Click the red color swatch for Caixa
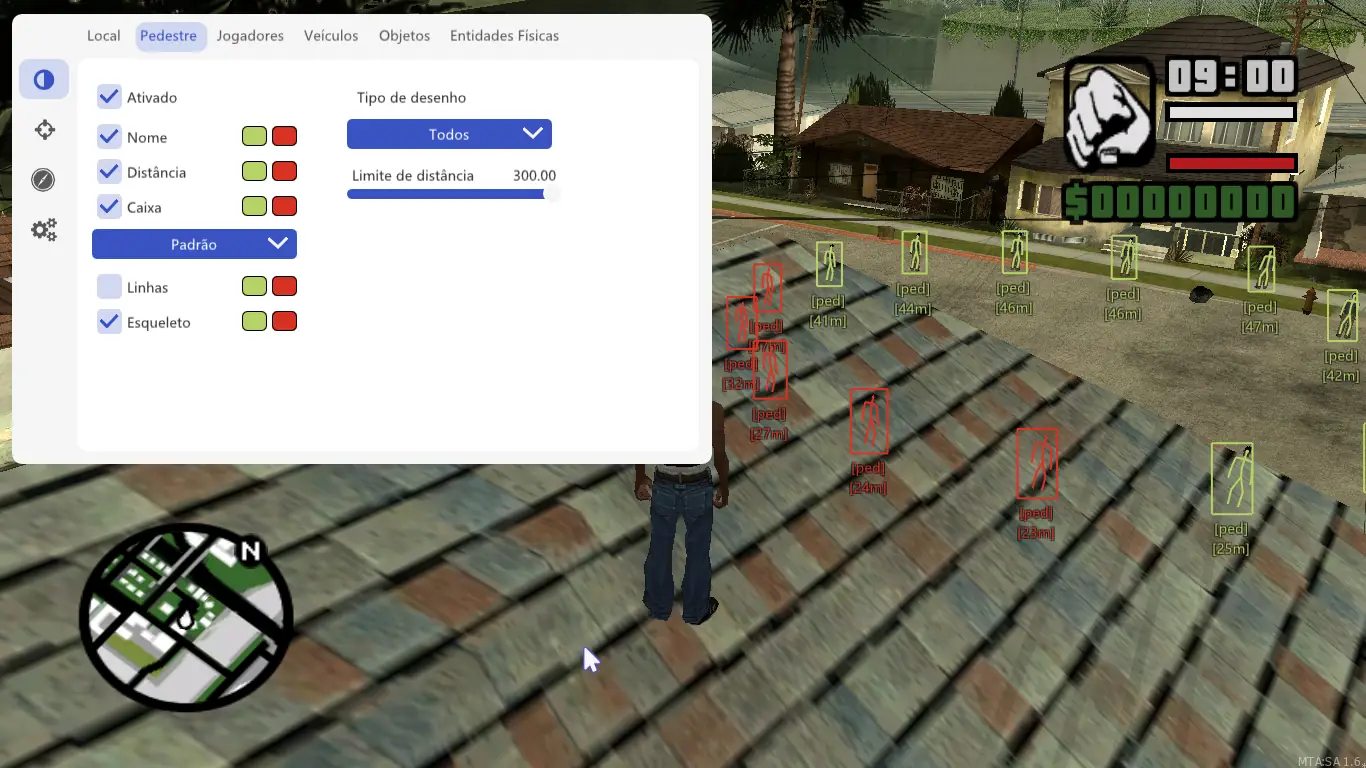This screenshot has height=768, width=1366. coord(285,207)
